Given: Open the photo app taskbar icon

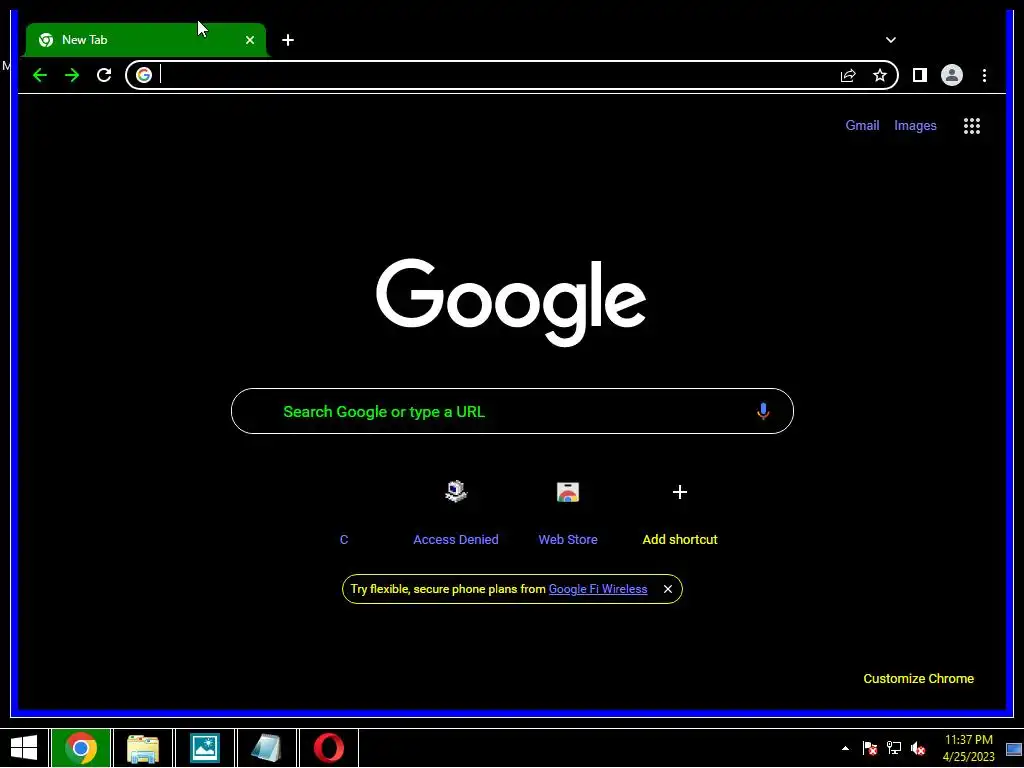Looking at the screenshot, I should (x=204, y=748).
